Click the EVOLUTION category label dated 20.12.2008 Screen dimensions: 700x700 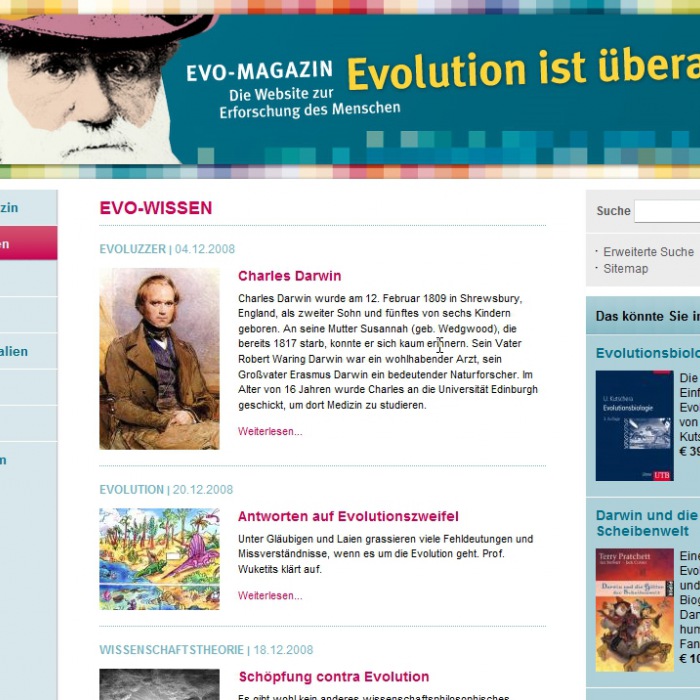(x=131, y=490)
